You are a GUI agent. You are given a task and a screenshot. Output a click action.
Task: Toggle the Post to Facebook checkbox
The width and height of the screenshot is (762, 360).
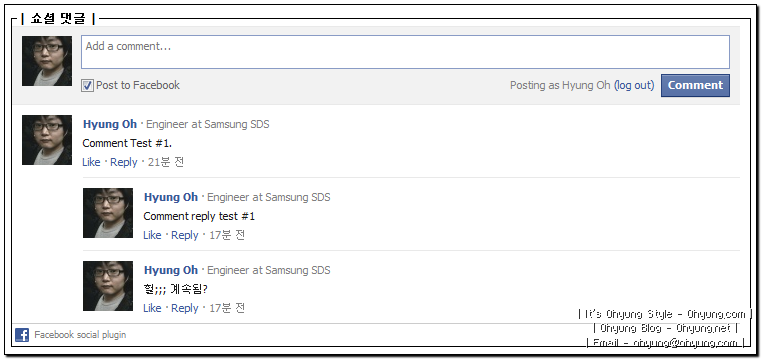[x=87, y=86]
